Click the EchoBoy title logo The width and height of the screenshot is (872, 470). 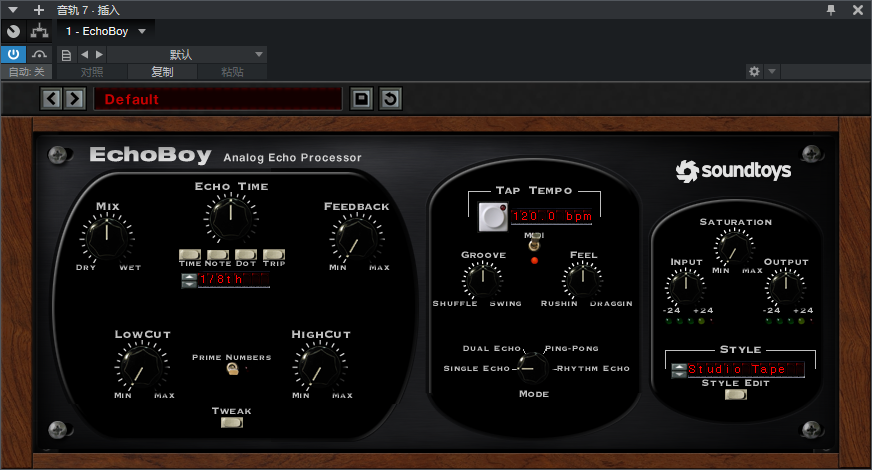[150, 155]
